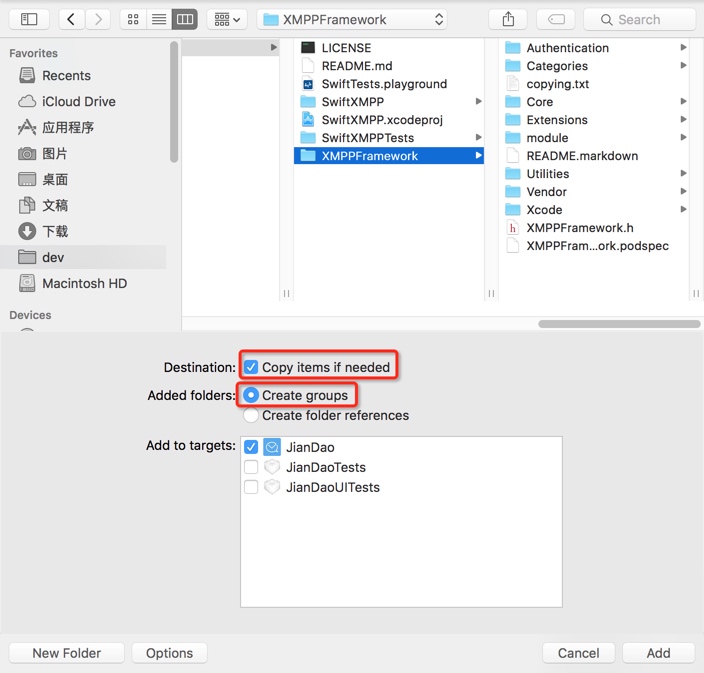This screenshot has width=704, height=673.
Task: Click the horizontal scrollbar of column browser
Action: [619, 324]
